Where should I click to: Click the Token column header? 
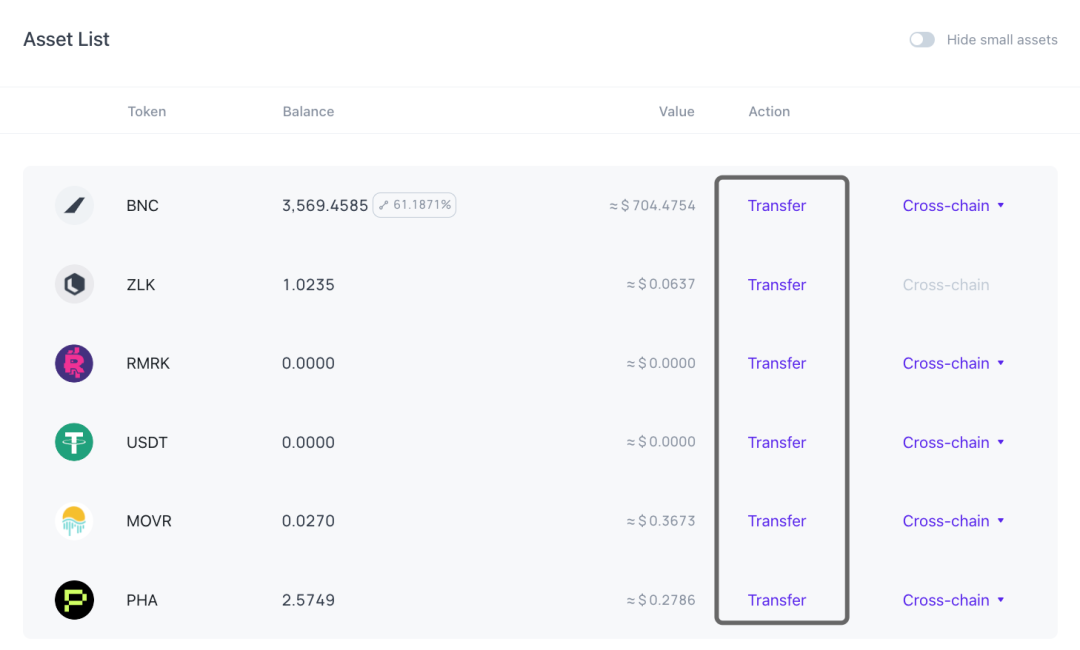147,111
